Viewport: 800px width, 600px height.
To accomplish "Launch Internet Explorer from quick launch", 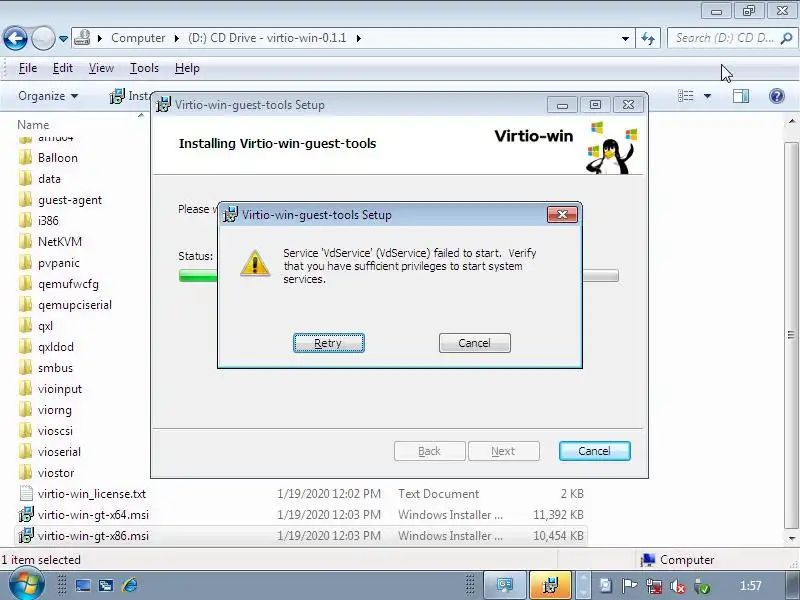I will [130, 585].
